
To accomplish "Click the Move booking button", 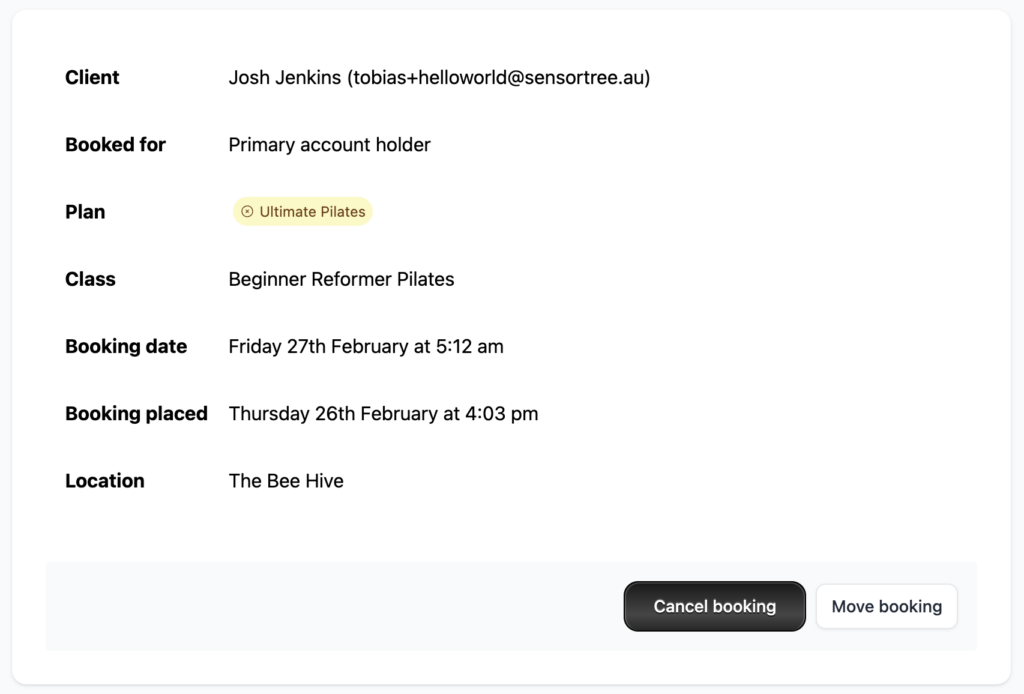I will [886, 607].
